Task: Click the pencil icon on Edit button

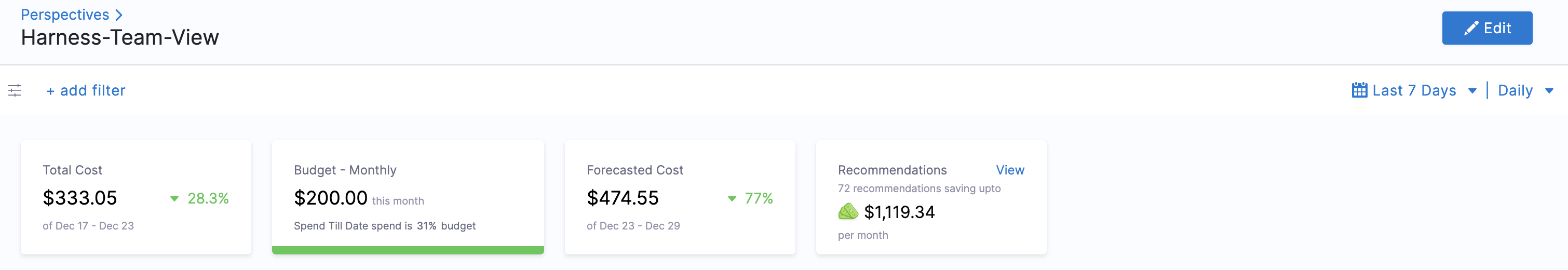Action: (1470, 28)
